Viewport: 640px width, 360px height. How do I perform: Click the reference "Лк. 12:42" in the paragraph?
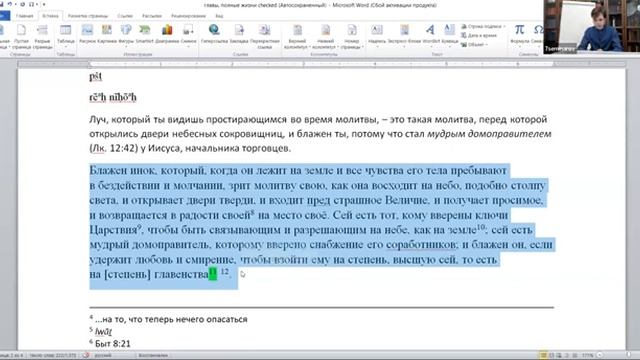(113, 148)
